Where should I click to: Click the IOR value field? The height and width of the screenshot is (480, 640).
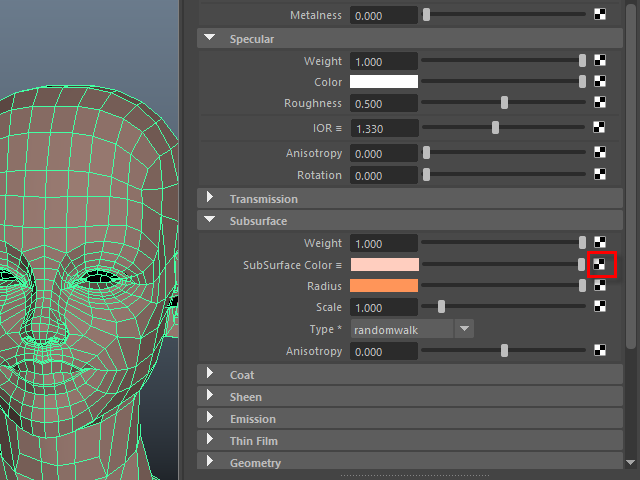point(383,127)
